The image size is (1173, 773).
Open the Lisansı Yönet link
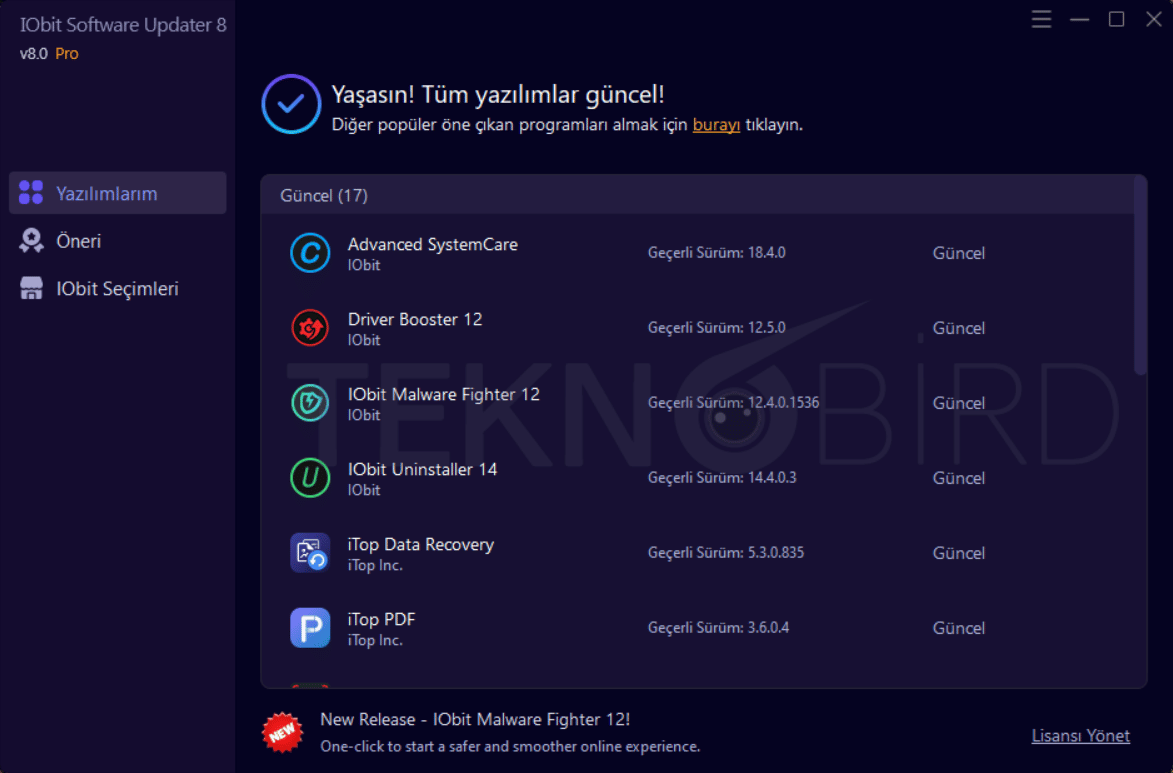(x=1080, y=736)
